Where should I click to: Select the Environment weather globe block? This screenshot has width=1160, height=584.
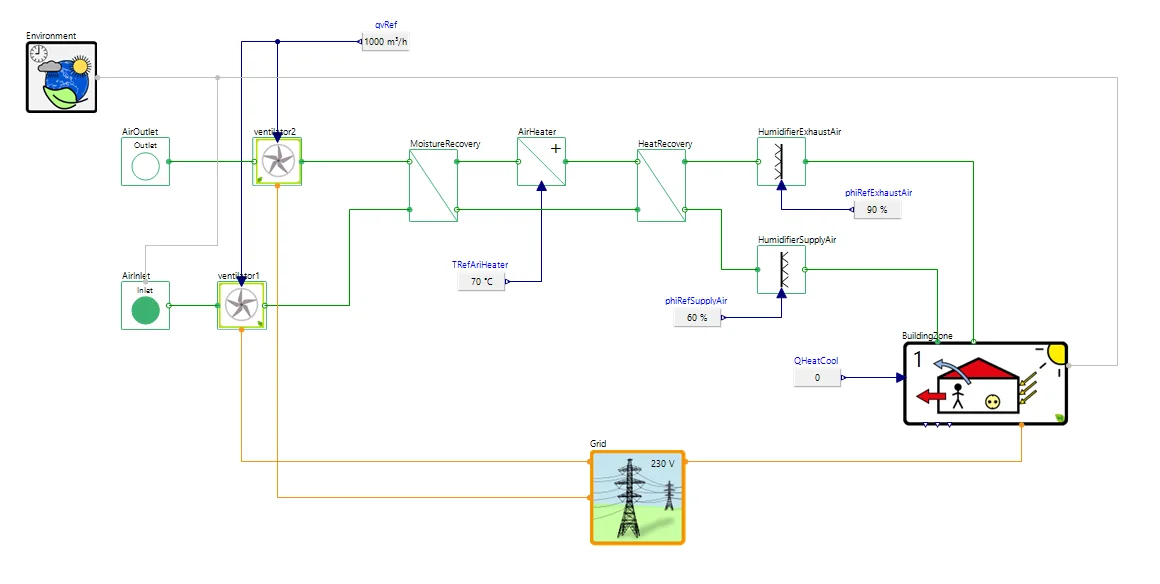(x=61, y=77)
